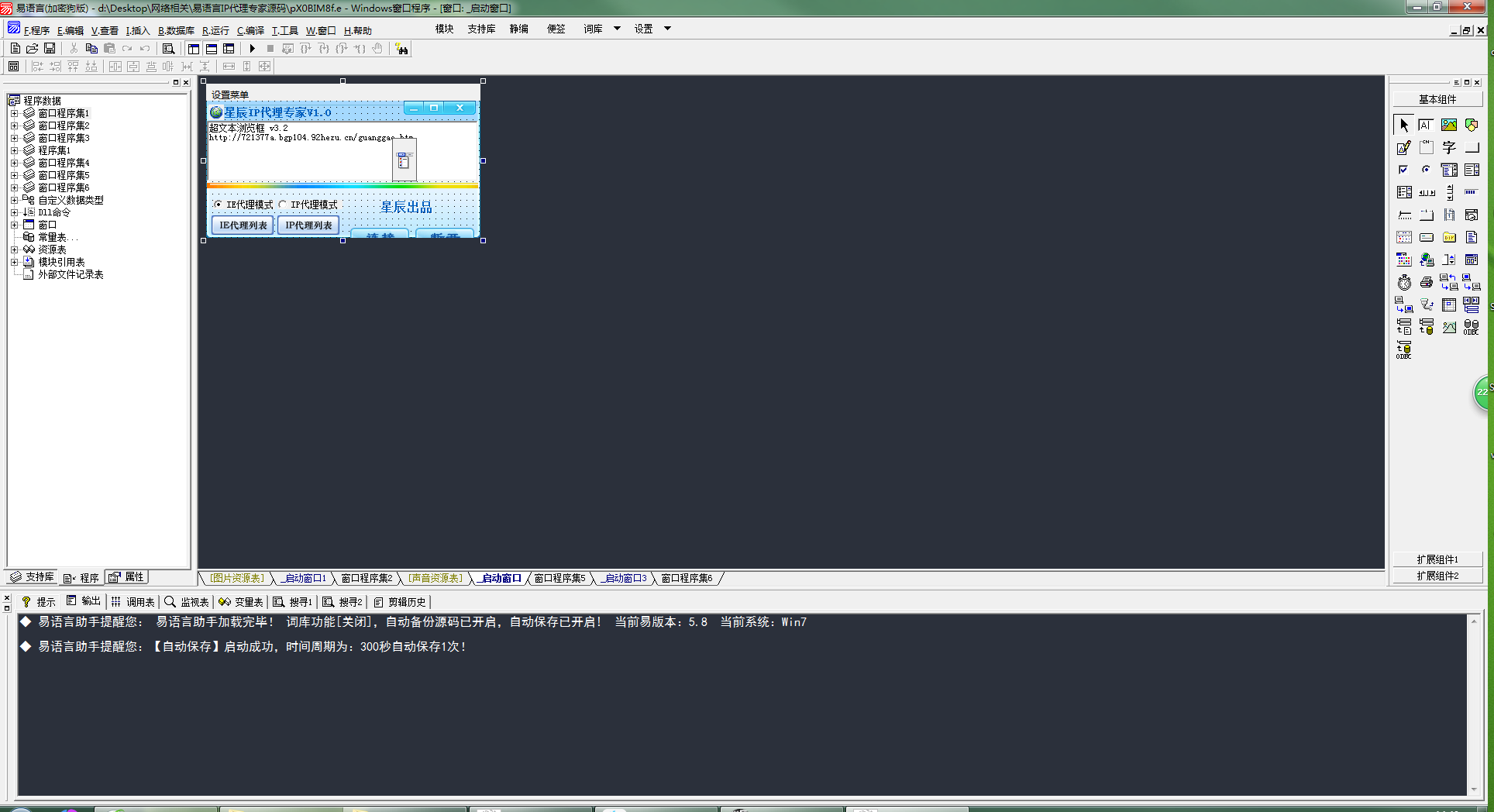Switch to the 窗口程序集5 editor tab
1494x812 pixels.
(559, 578)
